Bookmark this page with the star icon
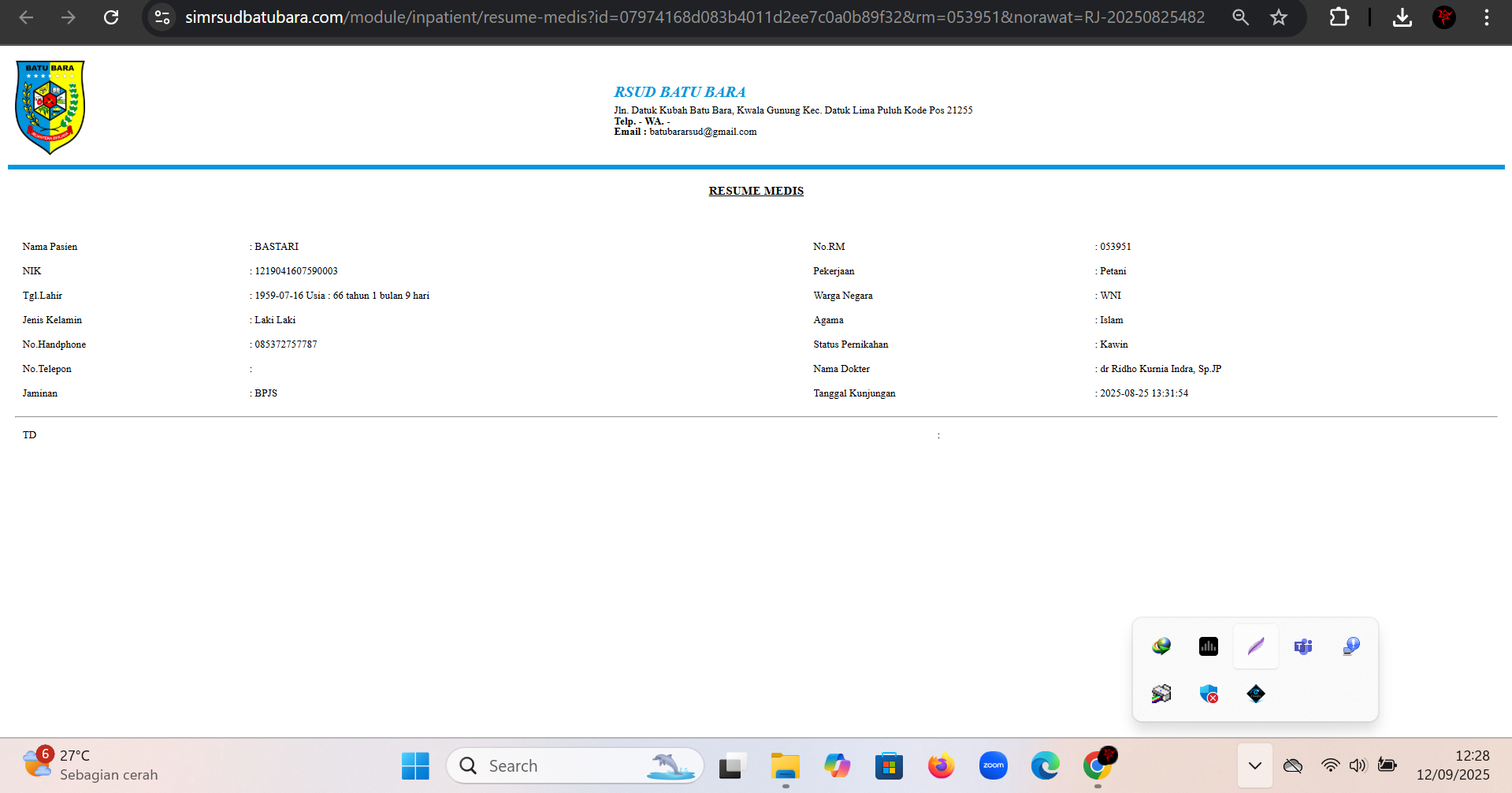 pos(1279,17)
